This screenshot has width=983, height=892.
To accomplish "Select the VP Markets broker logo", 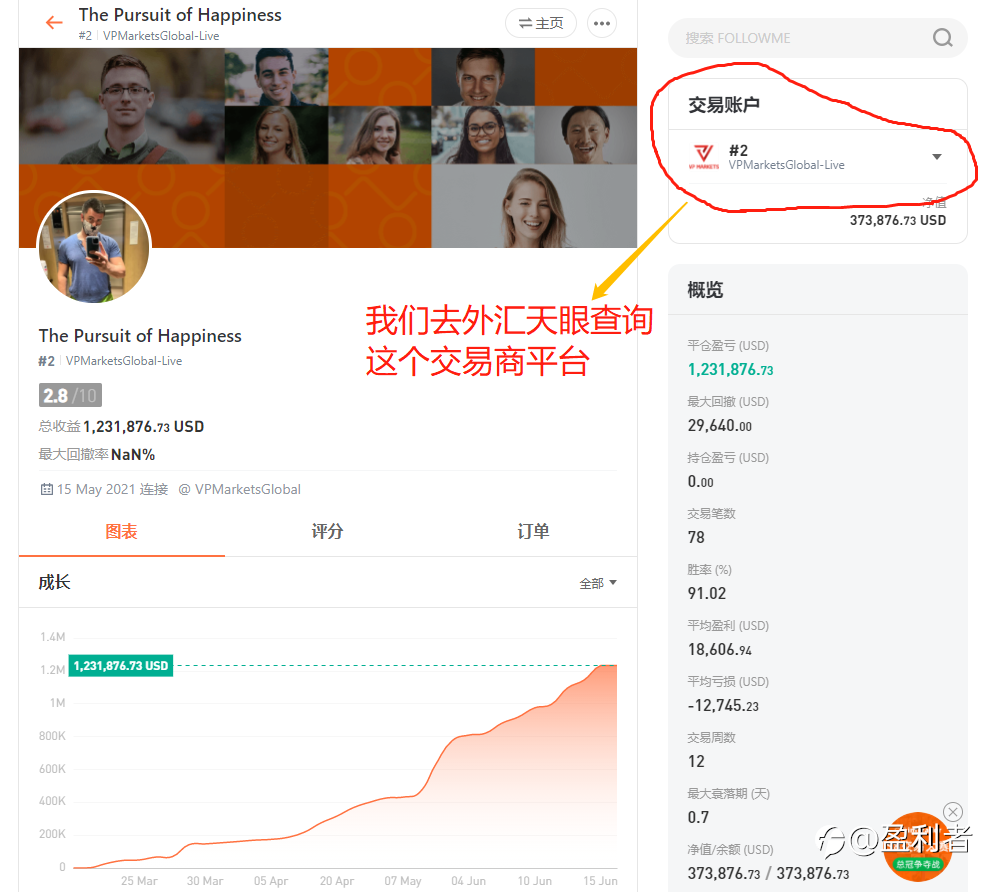I will click(704, 157).
